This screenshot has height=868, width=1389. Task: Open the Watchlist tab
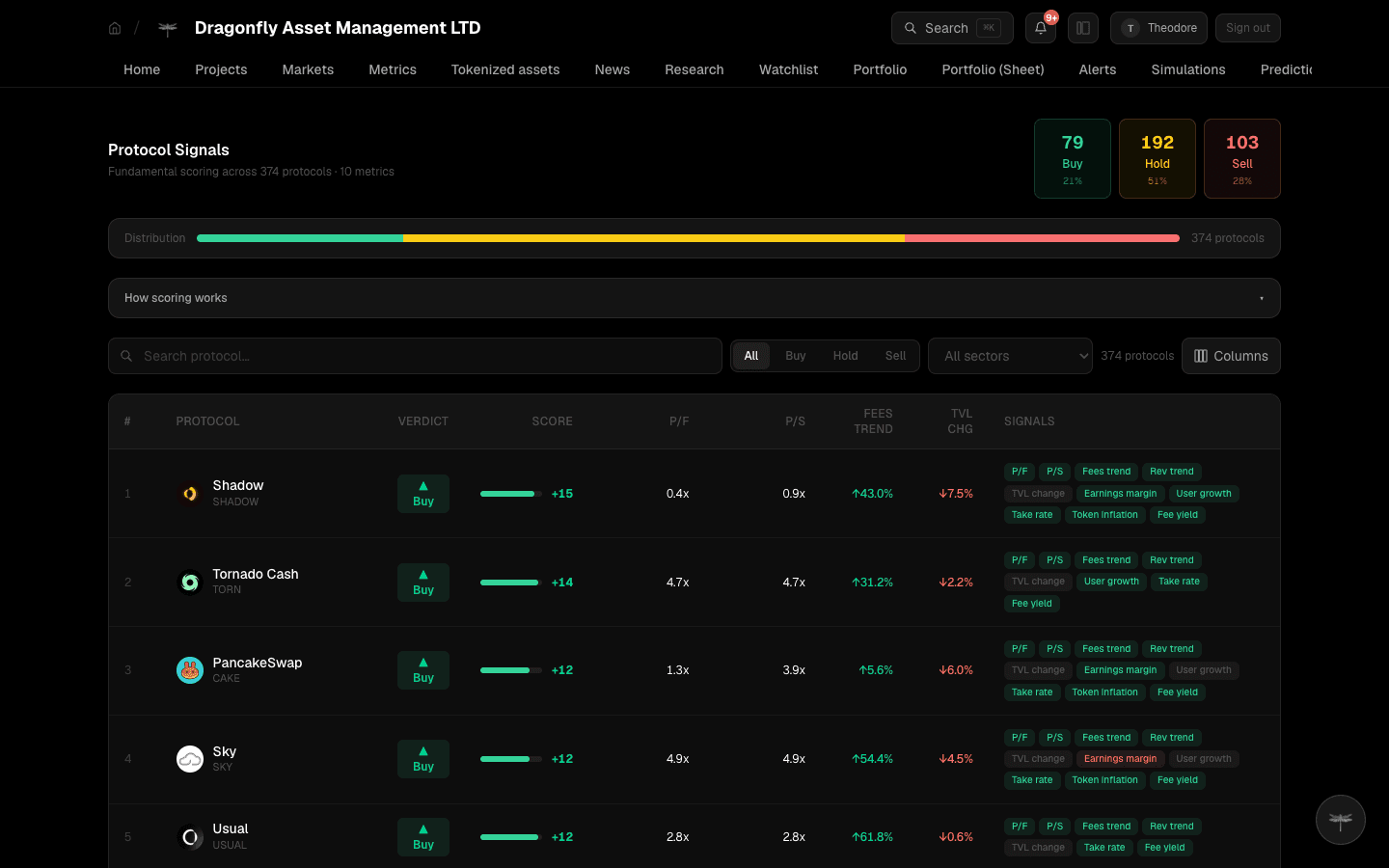pyautogui.click(x=788, y=69)
